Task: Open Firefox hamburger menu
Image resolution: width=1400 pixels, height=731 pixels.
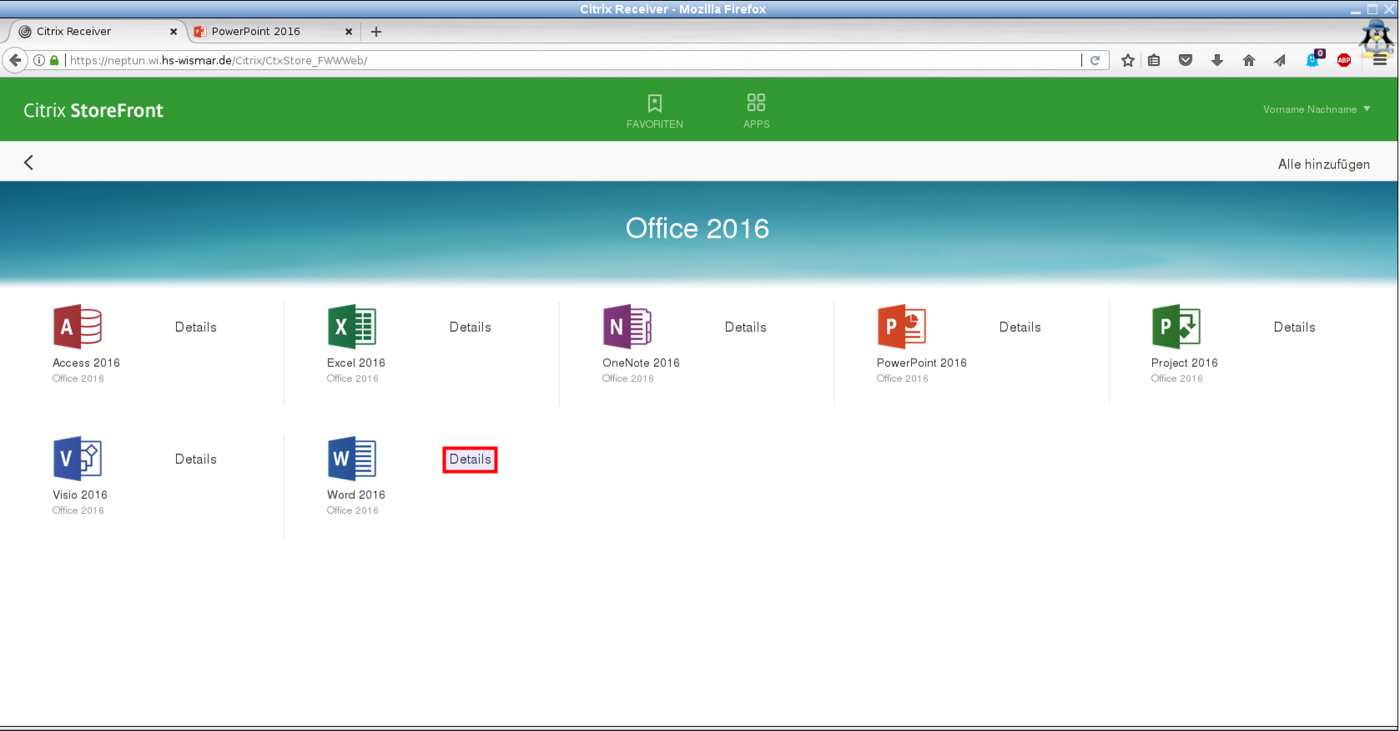Action: pos(1380,60)
